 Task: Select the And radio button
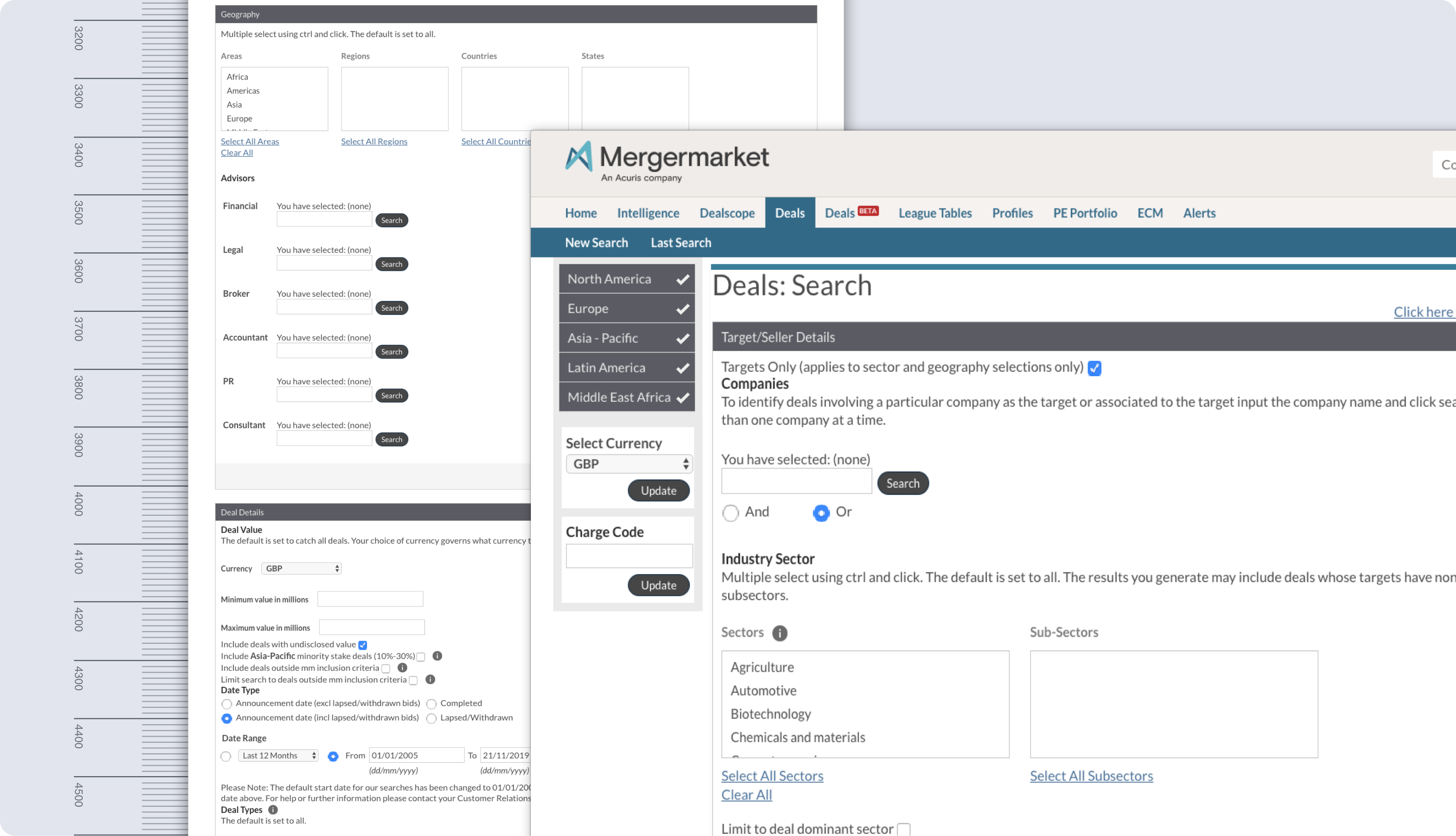(730, 513)
